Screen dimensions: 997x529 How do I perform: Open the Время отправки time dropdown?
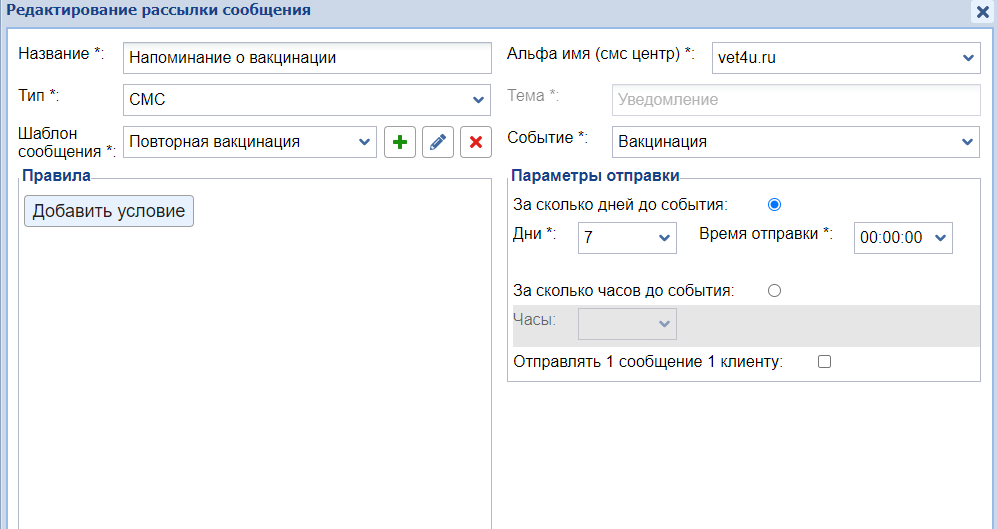(x=903, y=238)
